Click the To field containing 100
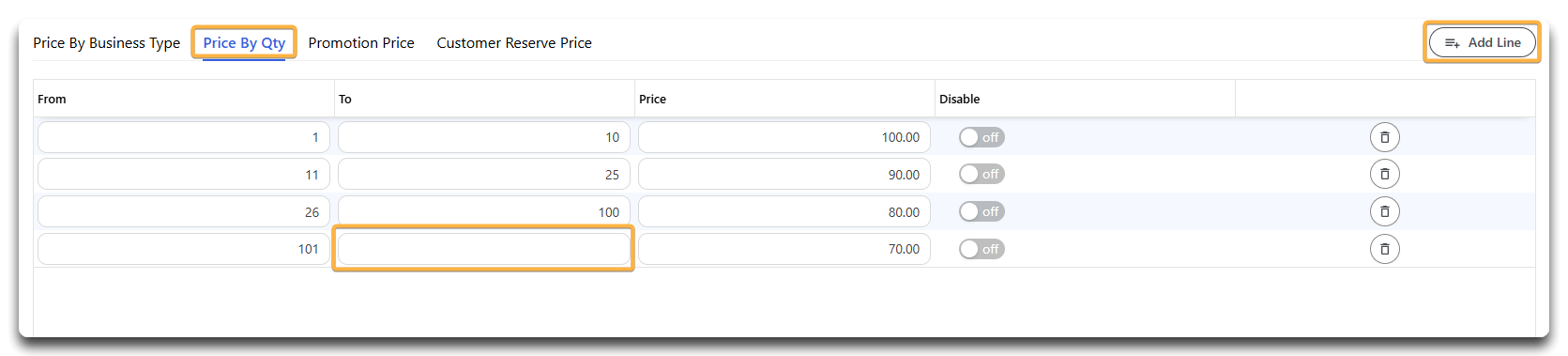The height and width of the screenshot is (356, 1568). (x=483, y=211)
